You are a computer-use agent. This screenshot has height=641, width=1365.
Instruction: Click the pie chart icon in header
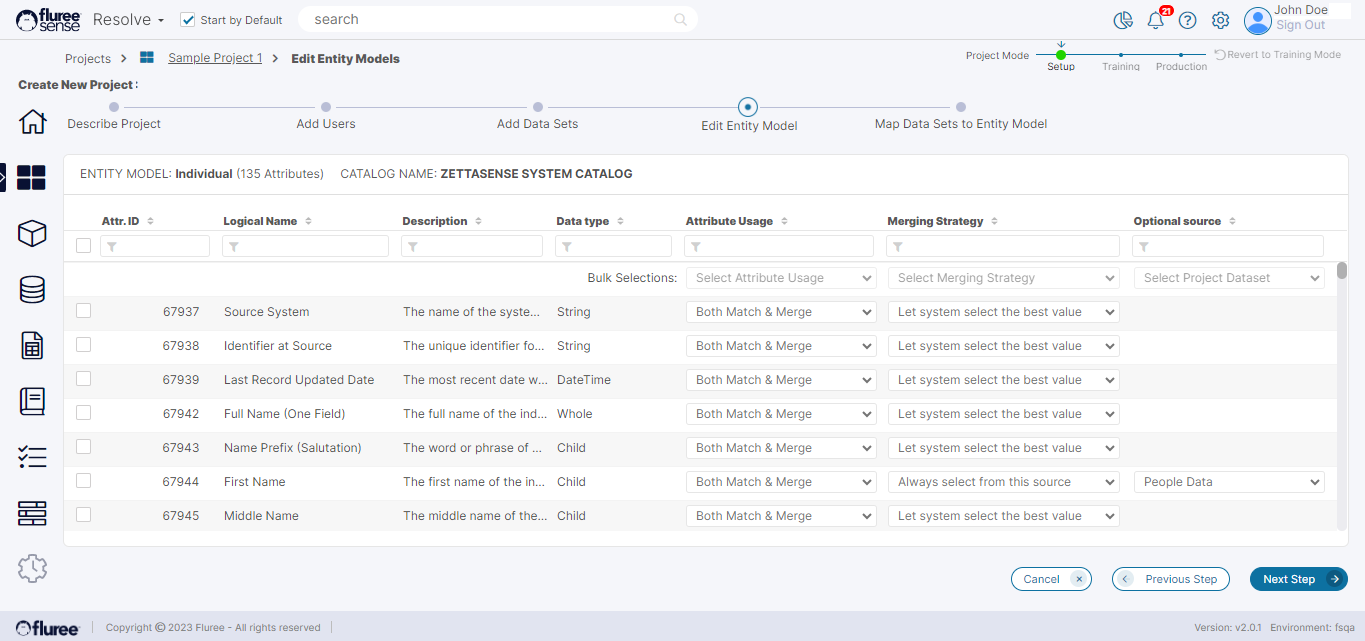click(x=1123, y=20)
